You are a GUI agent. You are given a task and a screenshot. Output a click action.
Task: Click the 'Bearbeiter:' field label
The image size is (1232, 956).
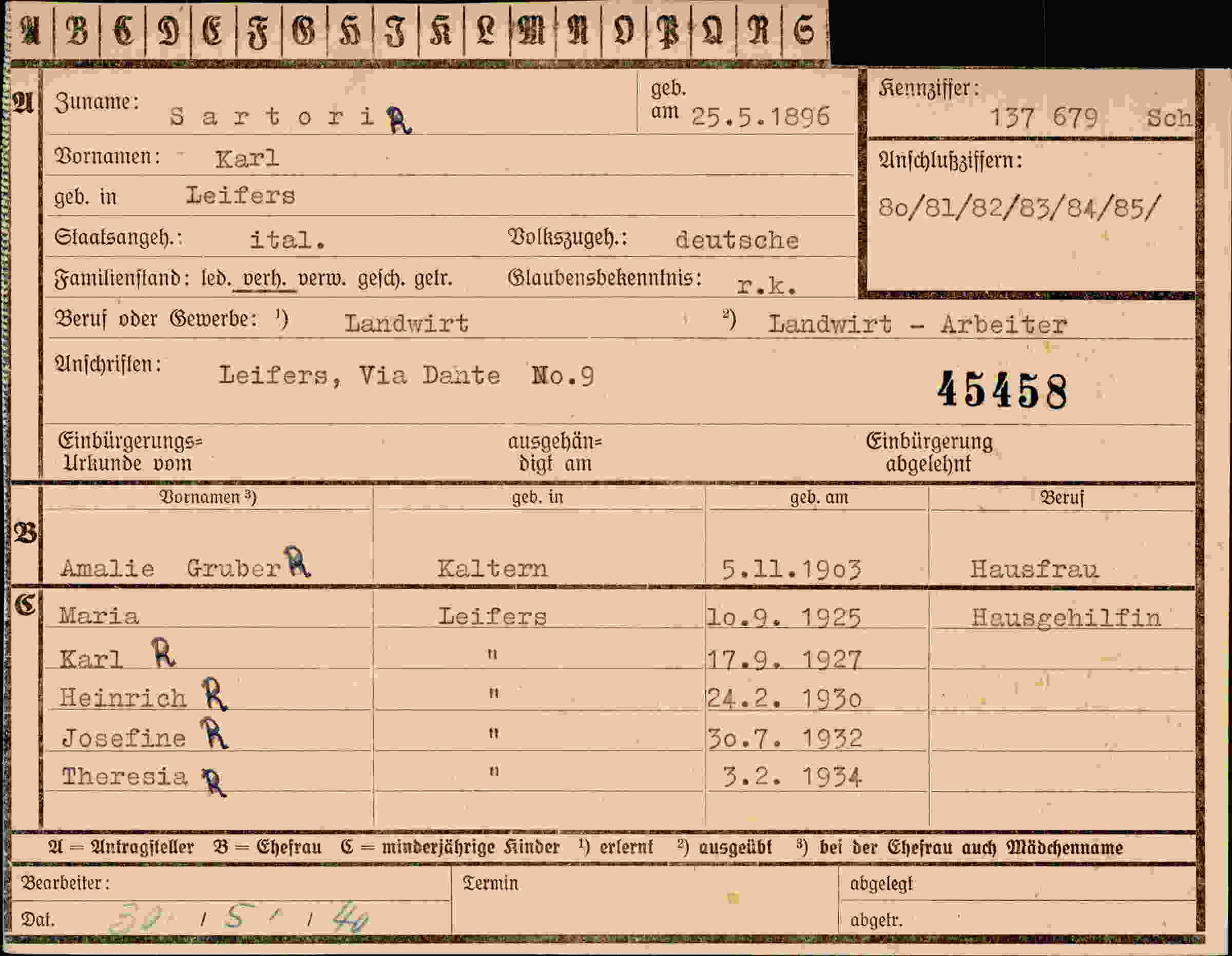(x=65, y=883)
